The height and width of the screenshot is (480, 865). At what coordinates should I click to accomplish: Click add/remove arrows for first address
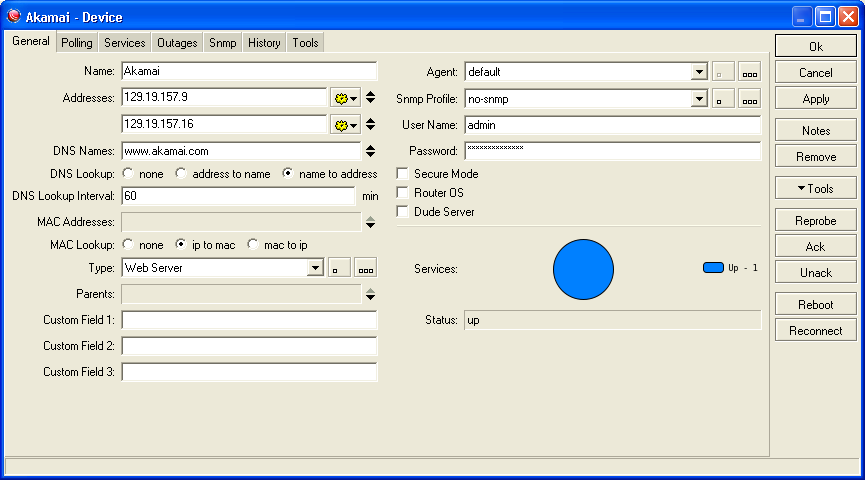click(371, 98)
